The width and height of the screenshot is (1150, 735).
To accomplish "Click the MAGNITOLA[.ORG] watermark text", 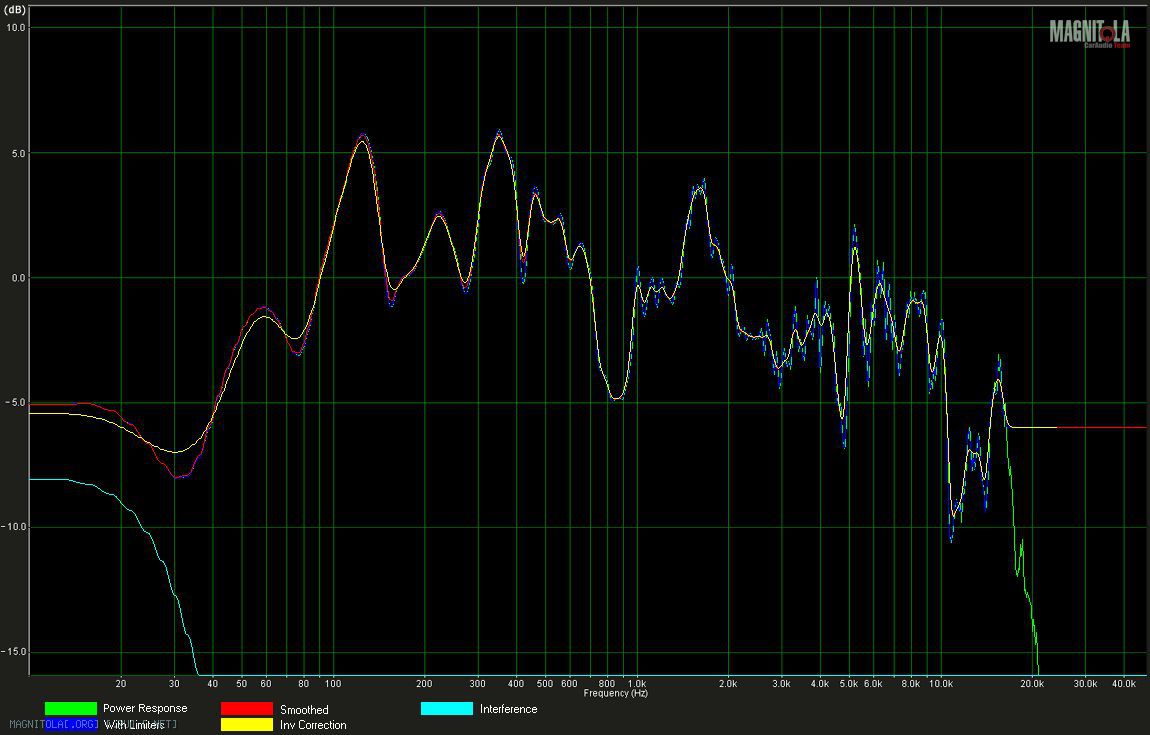I will click(52, 724).
